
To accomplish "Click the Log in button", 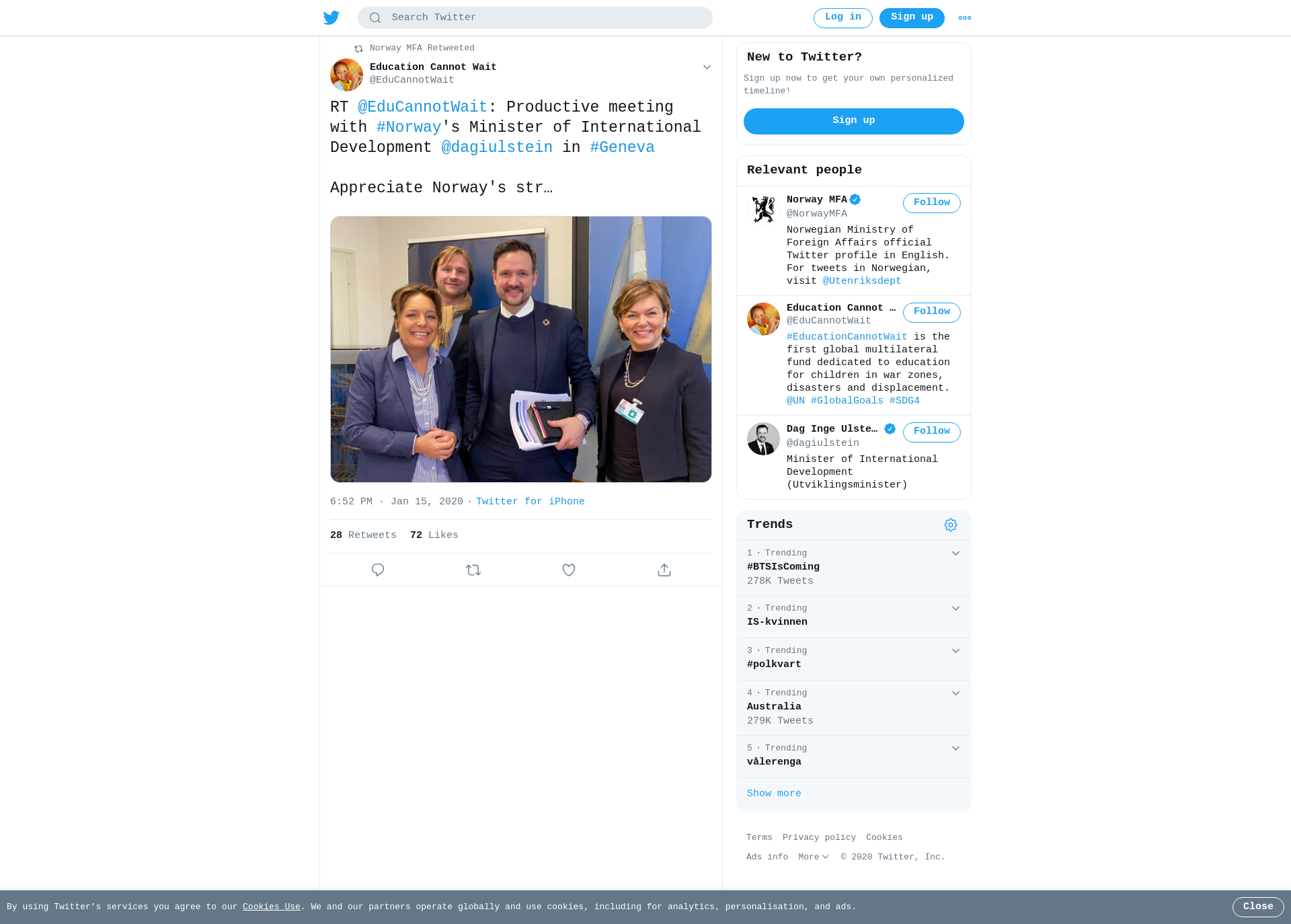I will click(843, 18).
